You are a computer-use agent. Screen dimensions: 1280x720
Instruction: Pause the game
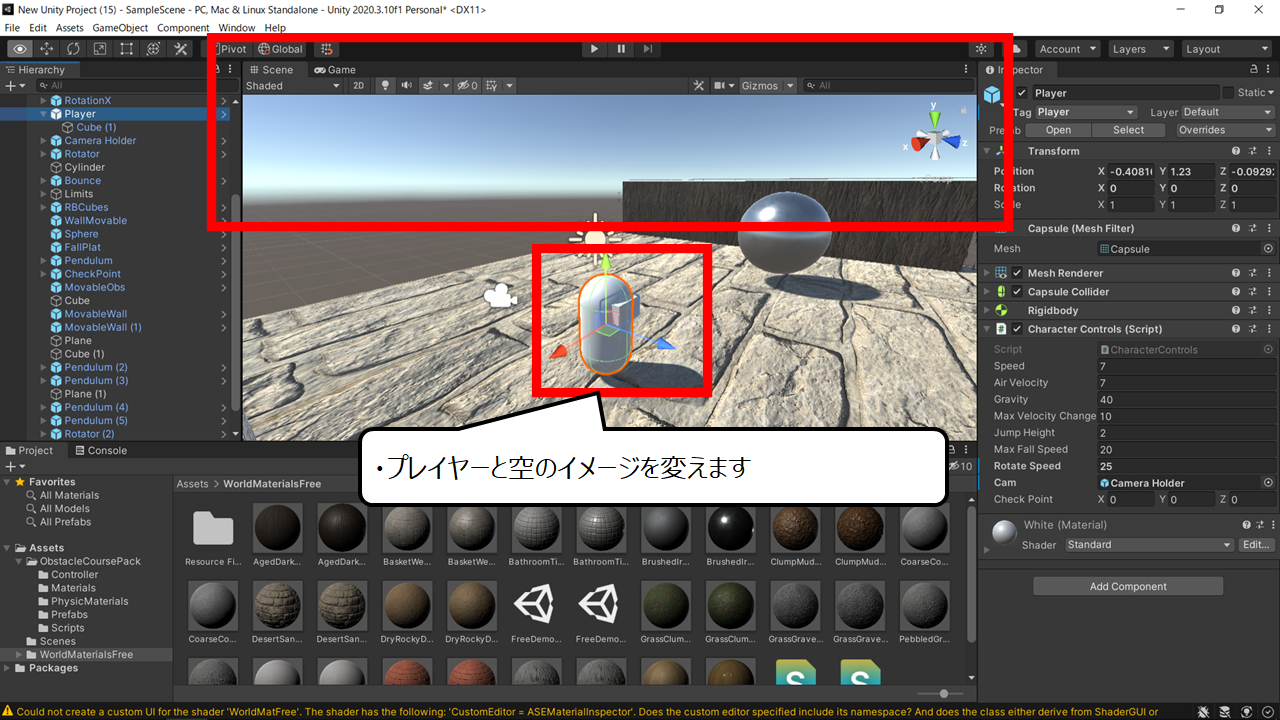[x=621, y=49]
